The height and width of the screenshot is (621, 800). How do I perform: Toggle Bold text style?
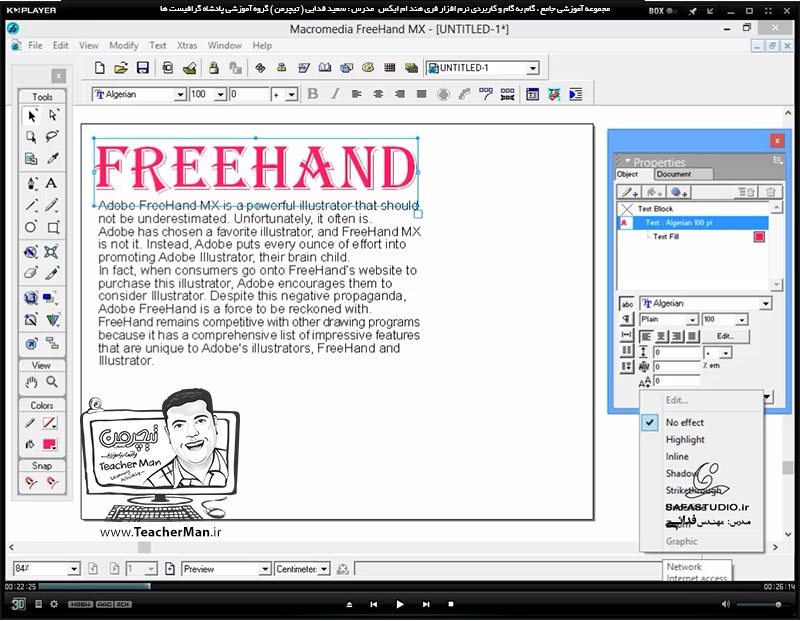pyautogui.click(x=313, y=94)
